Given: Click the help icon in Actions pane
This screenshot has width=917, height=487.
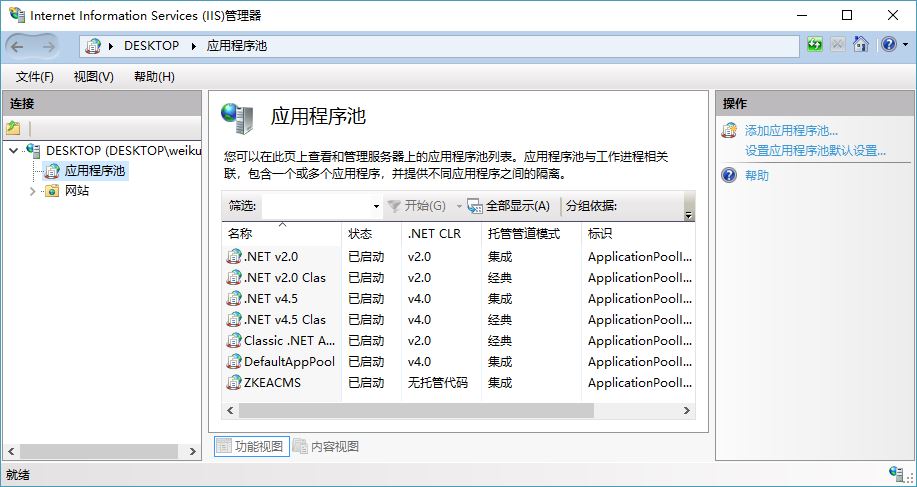Looking at the screenshot, I should click(x=729, y=175).
